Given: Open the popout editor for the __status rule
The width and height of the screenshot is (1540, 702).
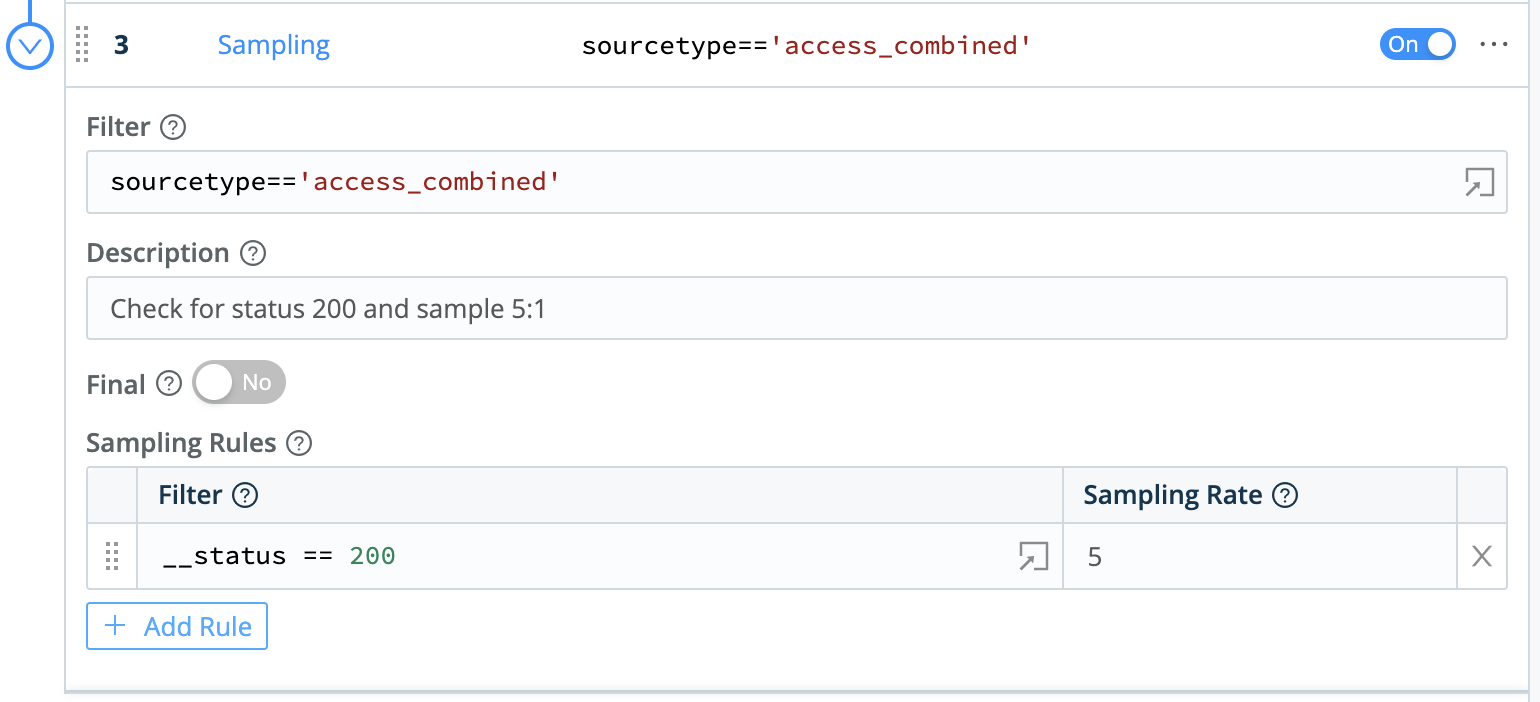Looking at the screenshot, I should pyautogui.click(x=1036, y=555).
